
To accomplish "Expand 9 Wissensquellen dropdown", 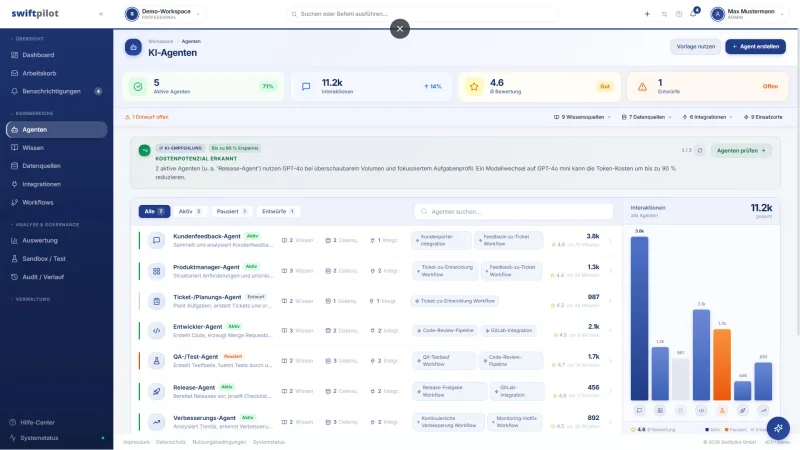I will coord(582,117).
